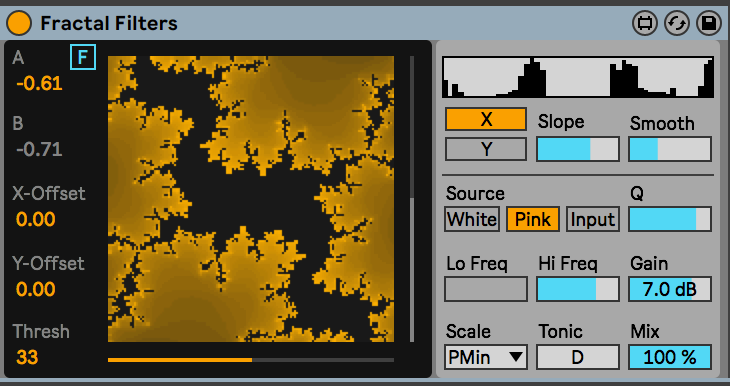Select the White noise source
The height and width of the screenshot is (386, 730).
(472, 219)
